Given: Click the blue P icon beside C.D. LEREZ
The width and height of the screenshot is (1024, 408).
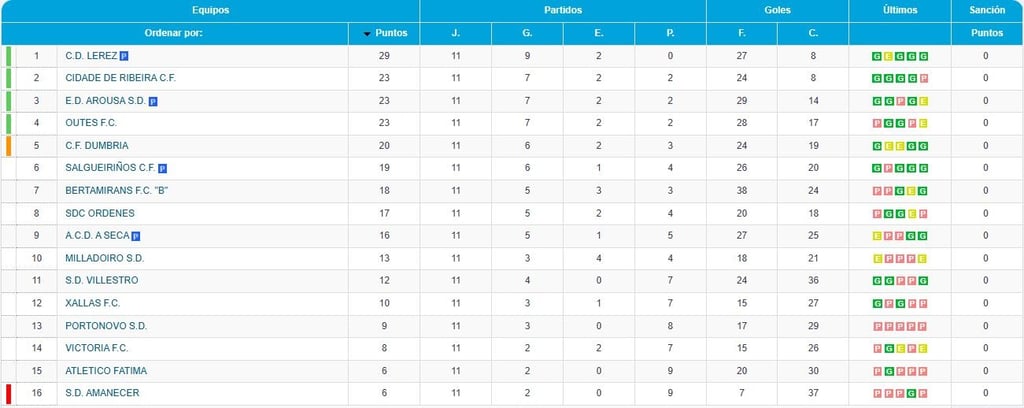Looking at the screenshot, I should click(124, 56).
